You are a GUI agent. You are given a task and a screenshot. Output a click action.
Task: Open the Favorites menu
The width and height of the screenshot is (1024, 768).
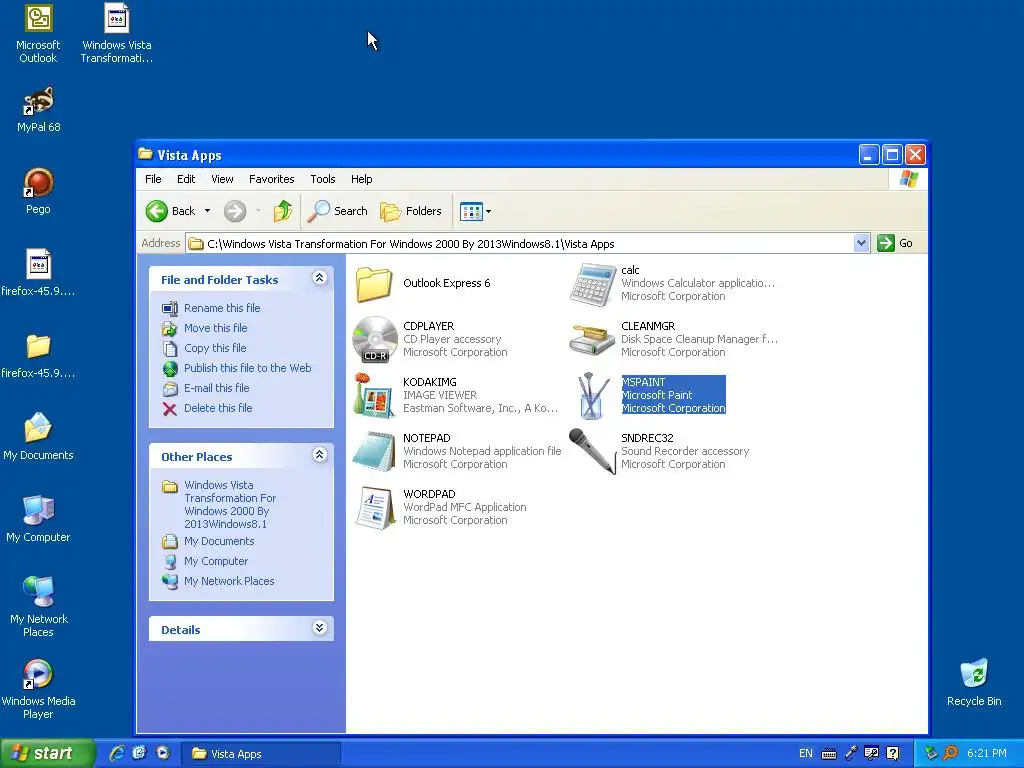(x=272, y=179)
